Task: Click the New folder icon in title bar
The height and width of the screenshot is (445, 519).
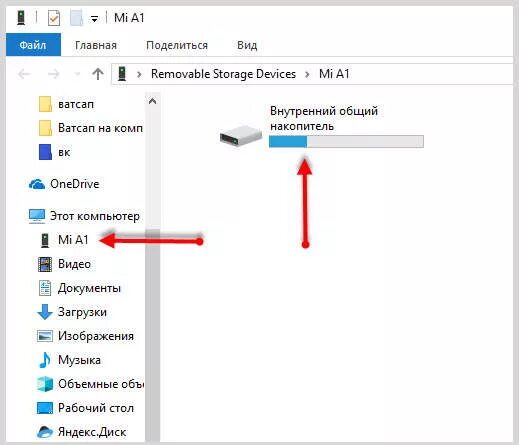Action: (76, 18)
